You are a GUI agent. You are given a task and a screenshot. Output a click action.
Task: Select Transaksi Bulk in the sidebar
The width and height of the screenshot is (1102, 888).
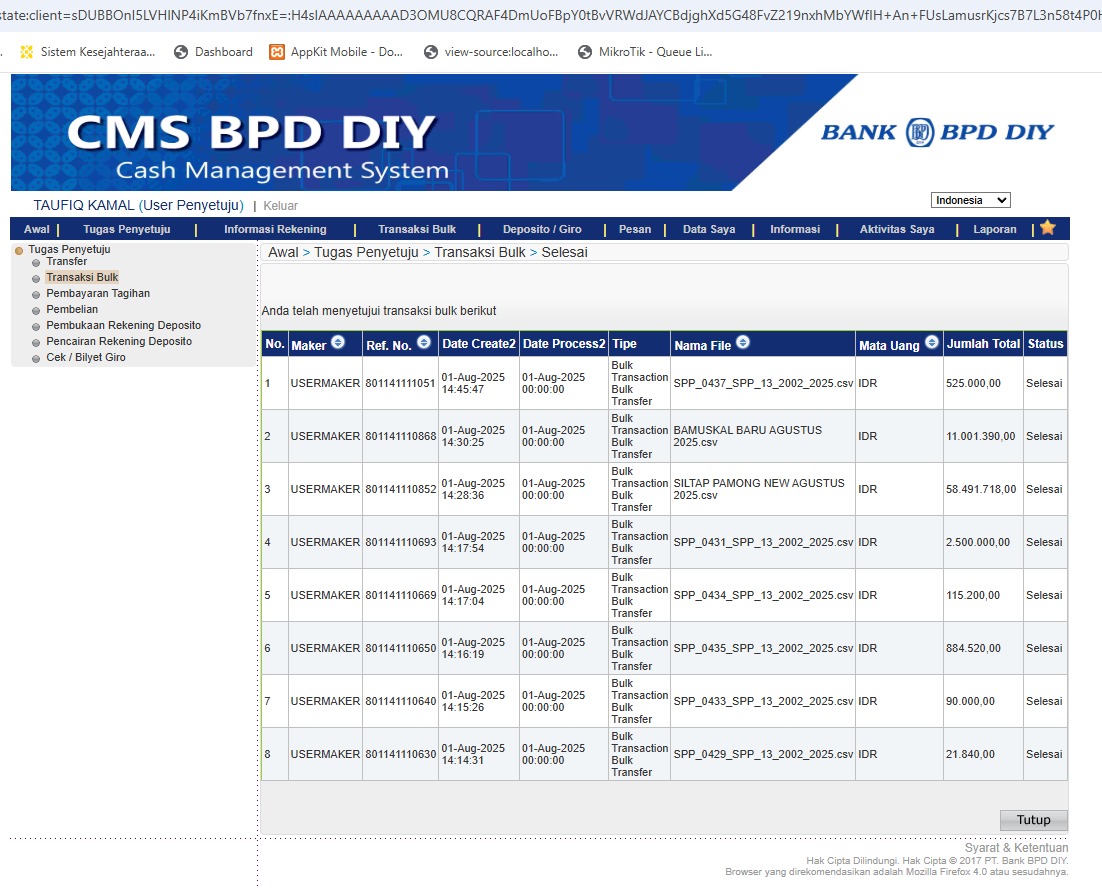[x=82, y=278]
